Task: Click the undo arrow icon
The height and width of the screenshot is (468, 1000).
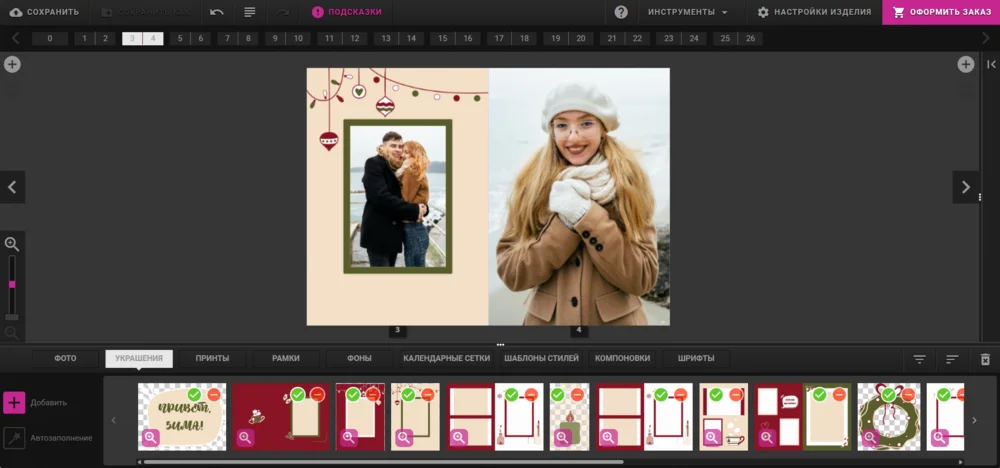Action: (x=217, y=12)
